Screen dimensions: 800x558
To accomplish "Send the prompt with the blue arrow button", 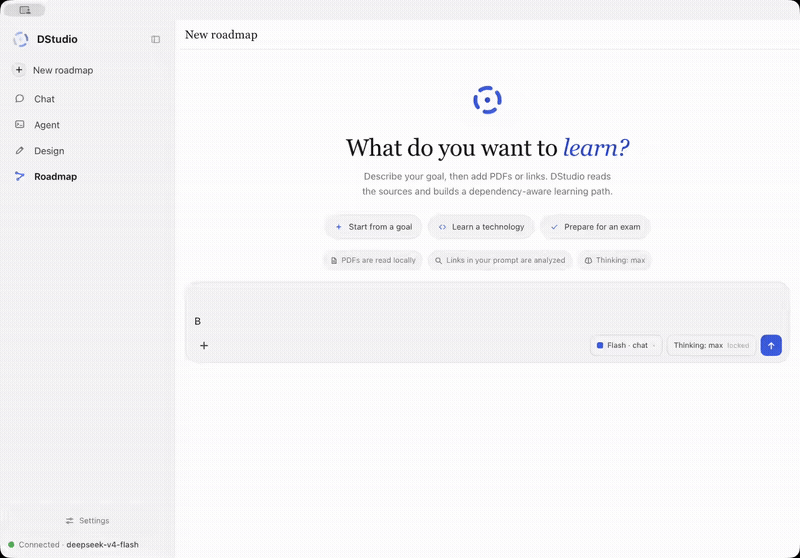I will click(x=771, y=345).
